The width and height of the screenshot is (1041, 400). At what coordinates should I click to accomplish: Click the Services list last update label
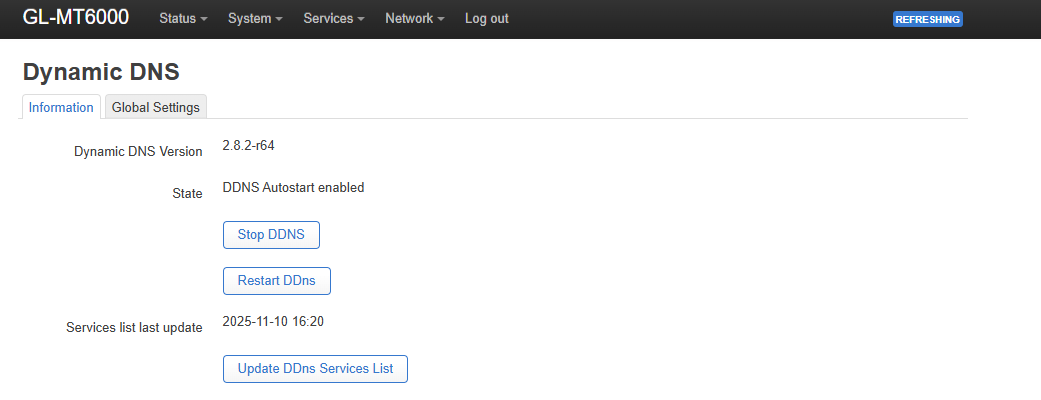[134, 327]
